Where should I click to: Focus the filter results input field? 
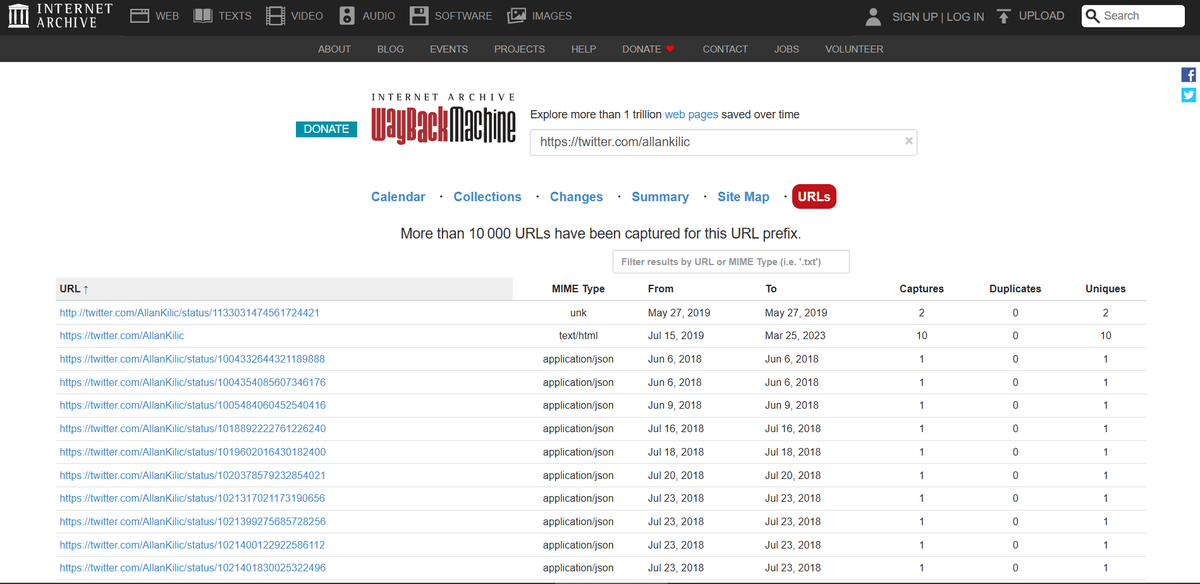(x=731, y=262)
